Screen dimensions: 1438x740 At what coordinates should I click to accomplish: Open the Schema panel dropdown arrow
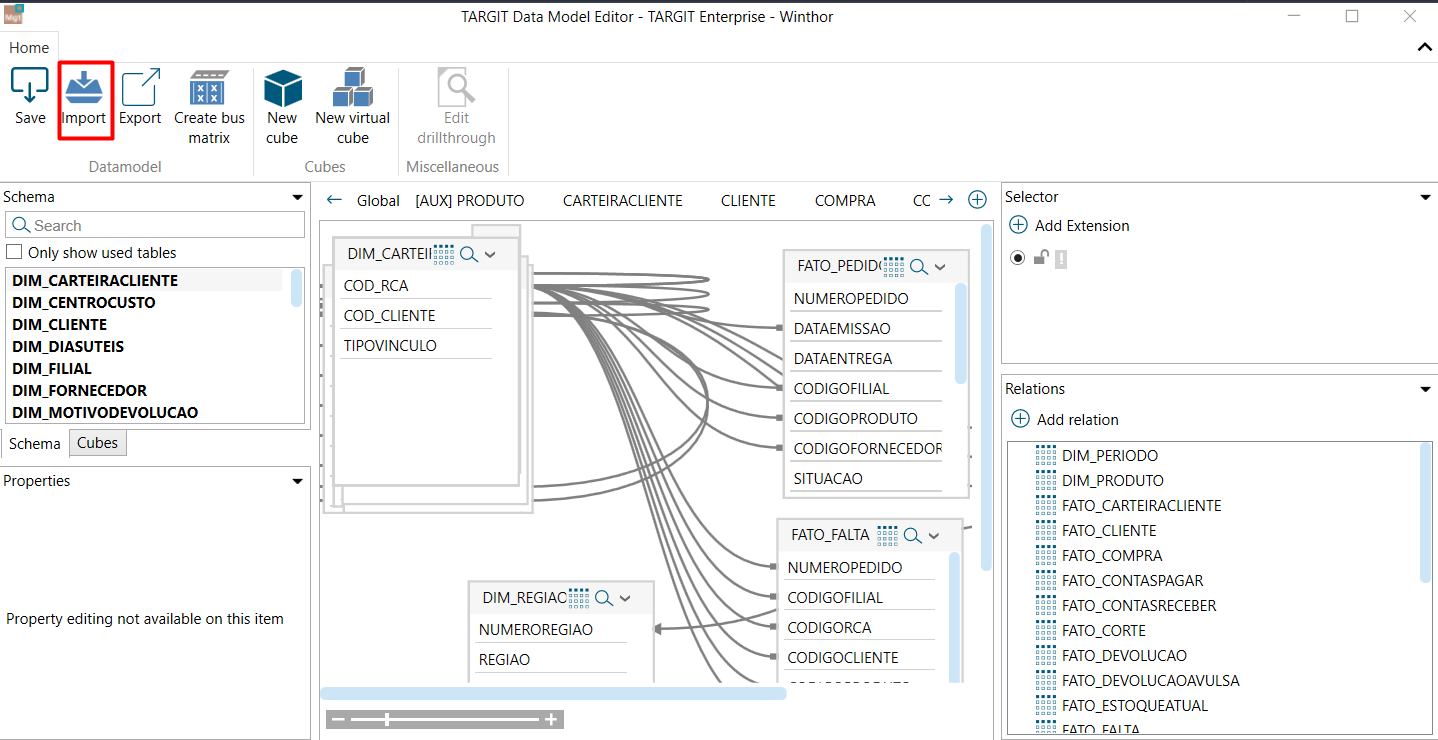[297, 198]
